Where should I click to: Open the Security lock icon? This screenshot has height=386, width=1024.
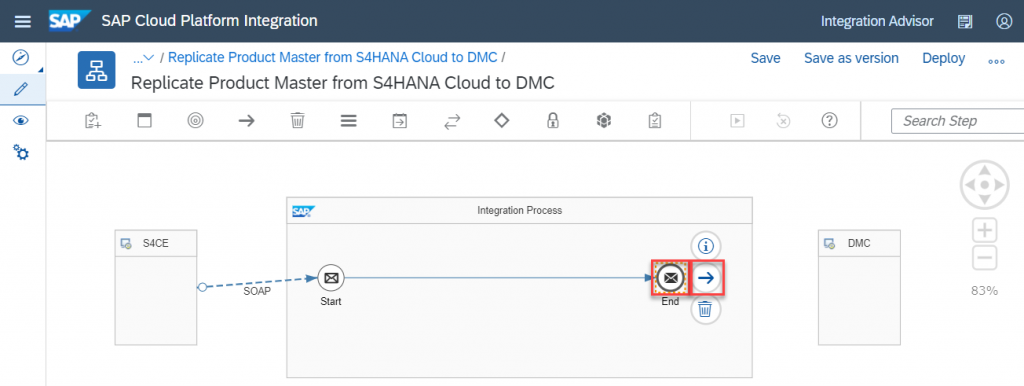pyautogui.click(x=553, y=121)
